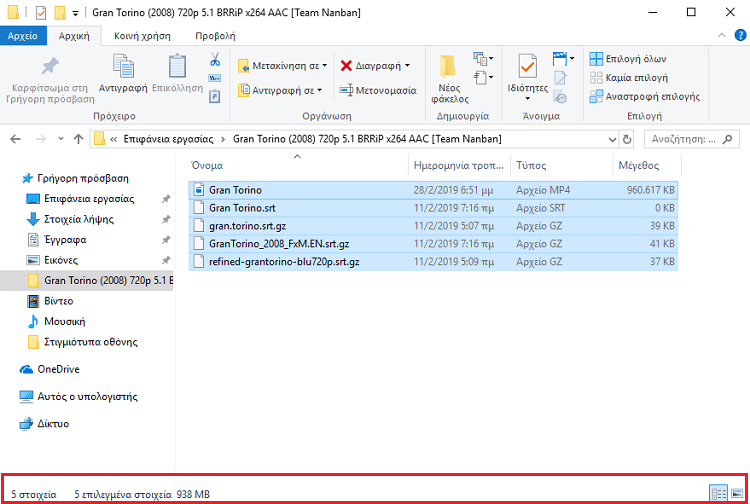Select refined-grantorino-blu720p.srt.gz file
The image size is (750, 504).
coord(433,262)
